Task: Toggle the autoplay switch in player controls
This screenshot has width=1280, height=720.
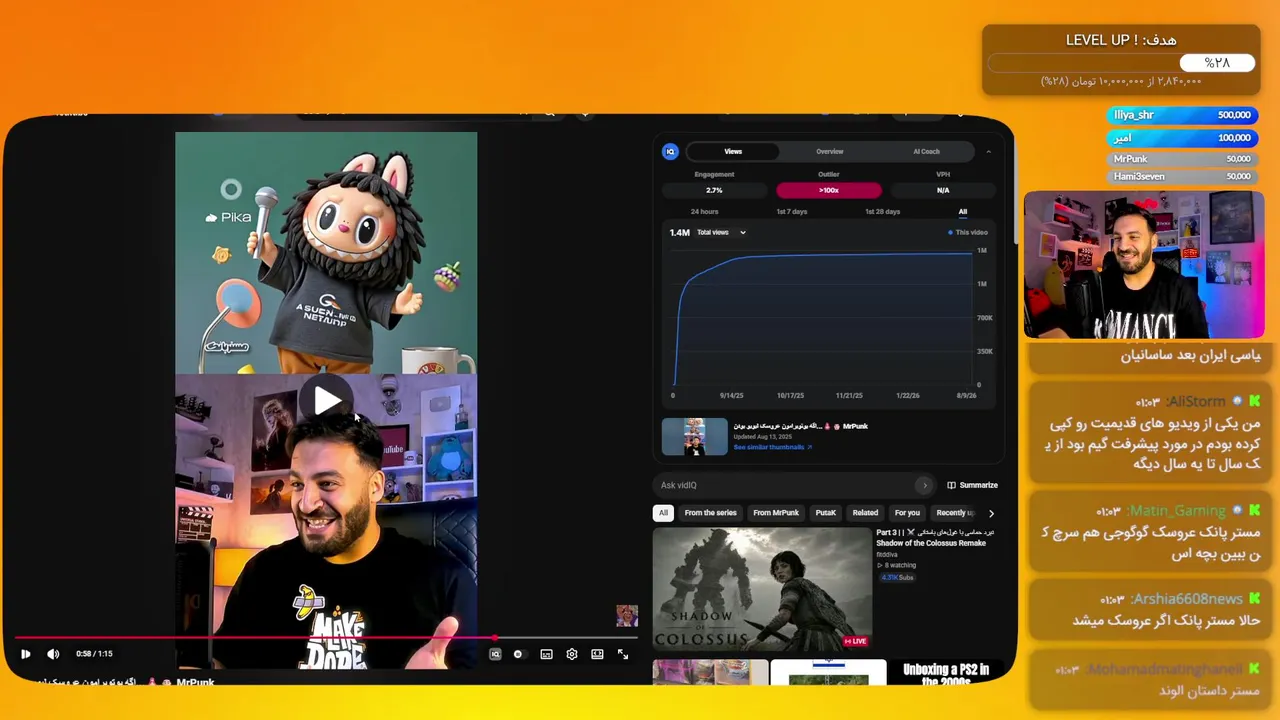Action: click(518, 654)
